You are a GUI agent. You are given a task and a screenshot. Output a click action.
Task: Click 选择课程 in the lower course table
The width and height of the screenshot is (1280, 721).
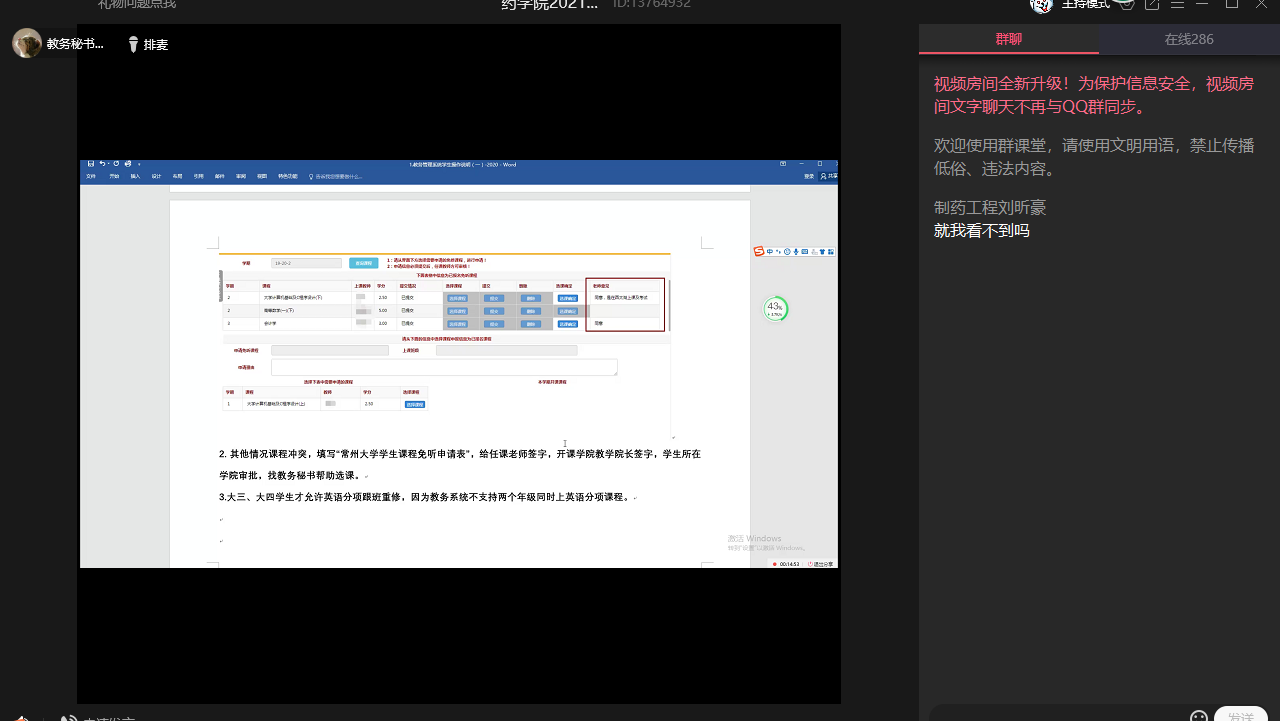(x=415, y=404)
